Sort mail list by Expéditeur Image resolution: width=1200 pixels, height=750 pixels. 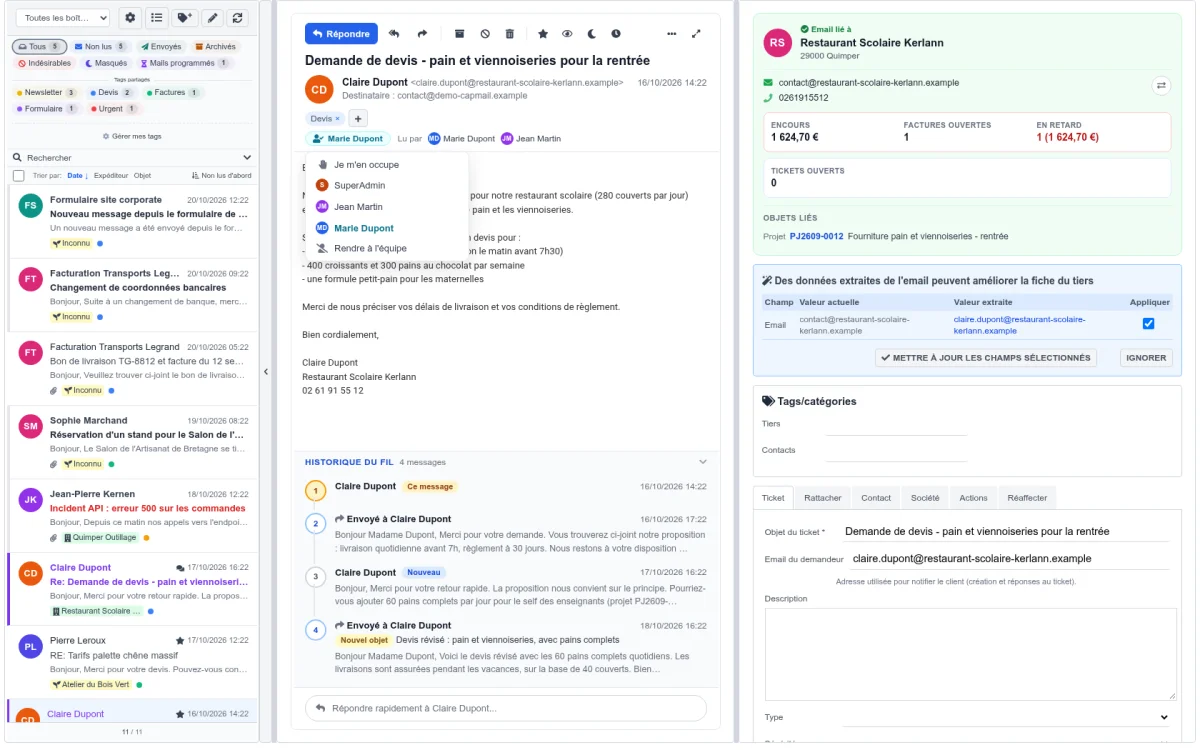[111, 176]
